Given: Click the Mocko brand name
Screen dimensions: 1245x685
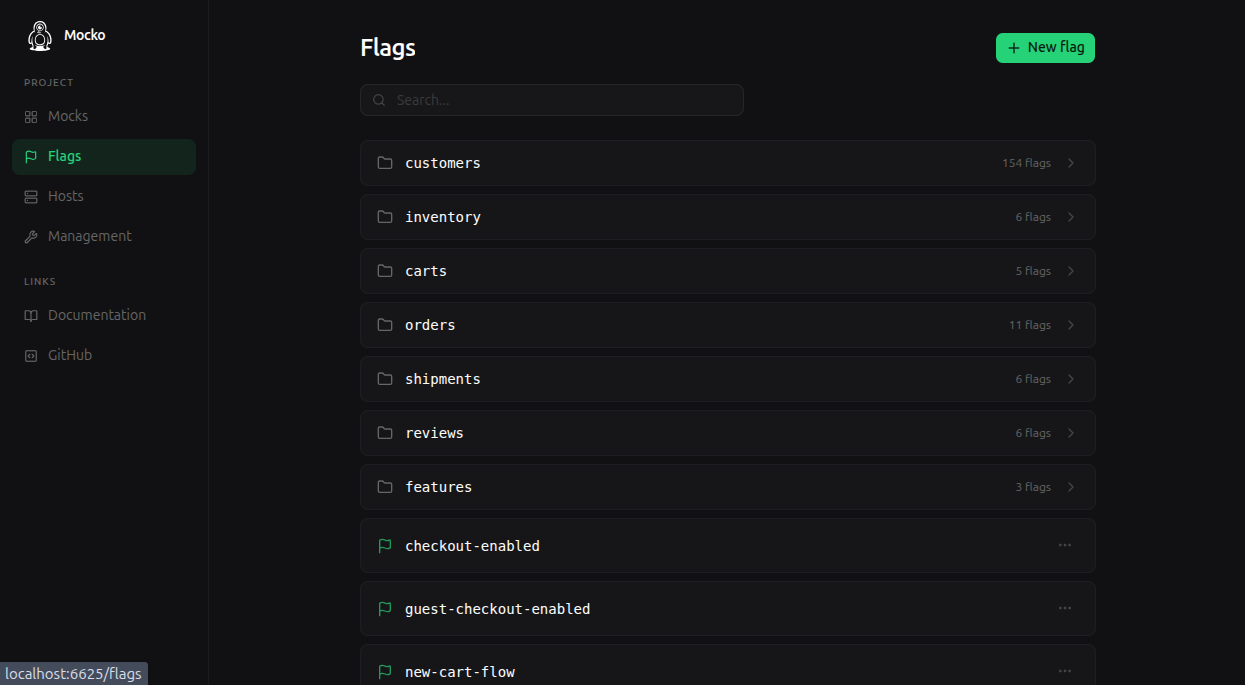Looking at the screenshot, I should [x=85, y=35].
